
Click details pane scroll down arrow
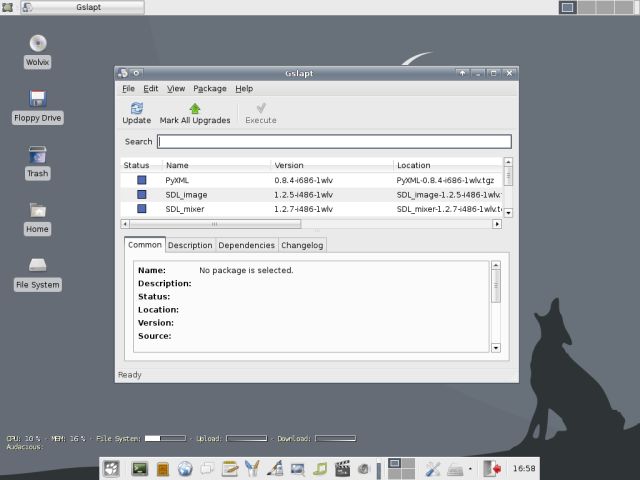point(496,348)
